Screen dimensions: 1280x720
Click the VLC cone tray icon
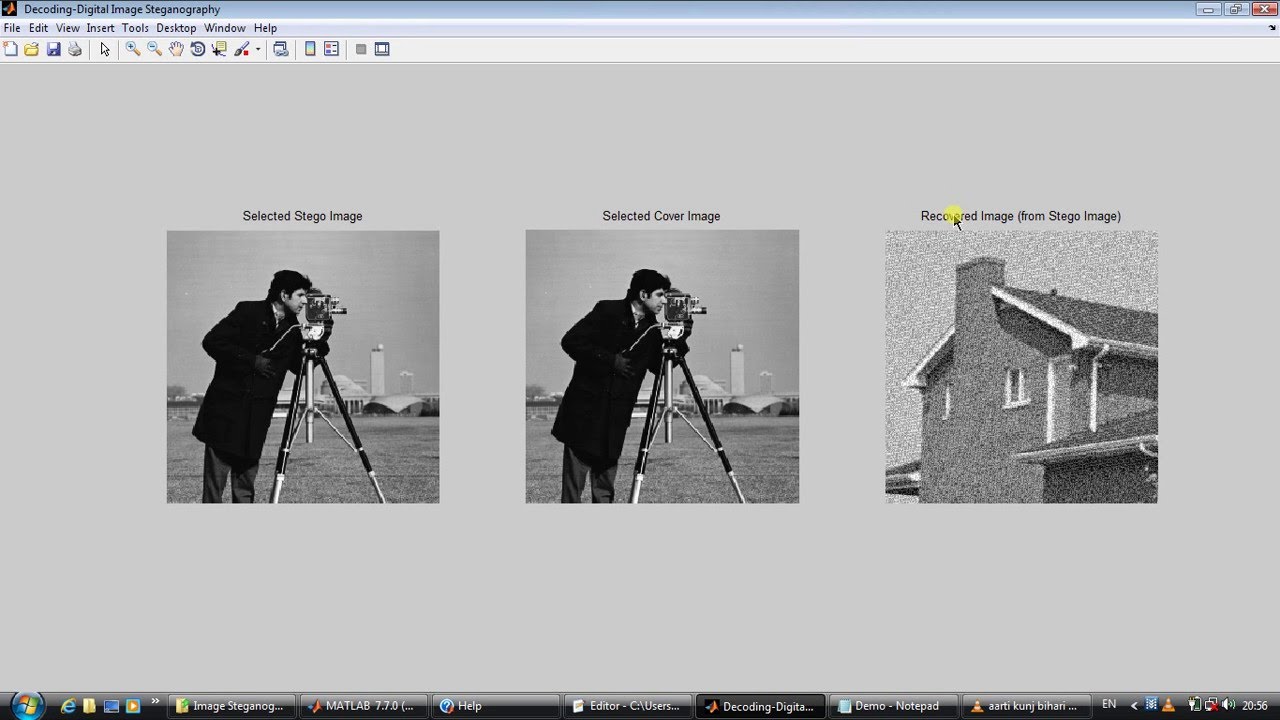[x=1168, y=705]
